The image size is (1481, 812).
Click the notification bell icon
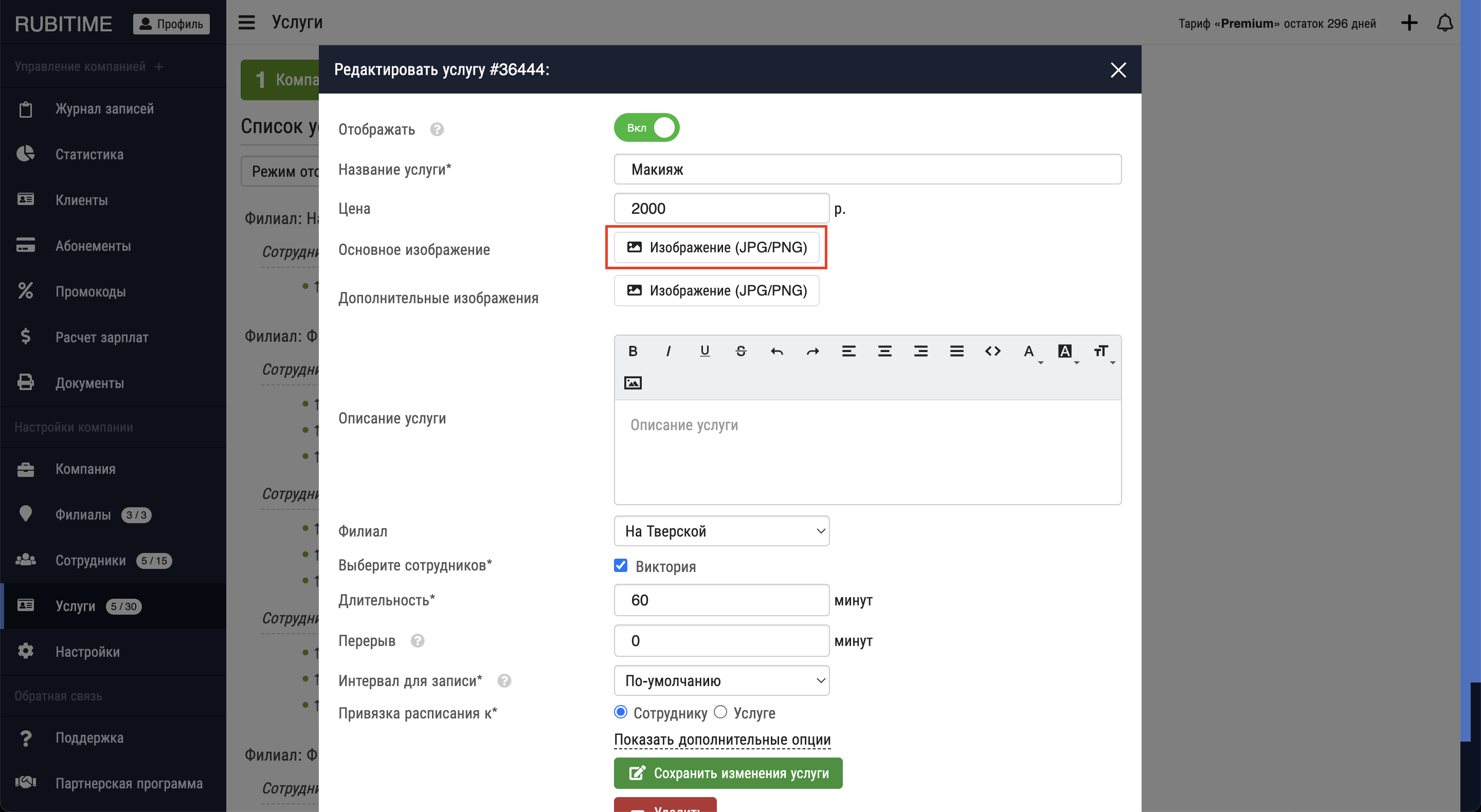[x=1444, y=24]
